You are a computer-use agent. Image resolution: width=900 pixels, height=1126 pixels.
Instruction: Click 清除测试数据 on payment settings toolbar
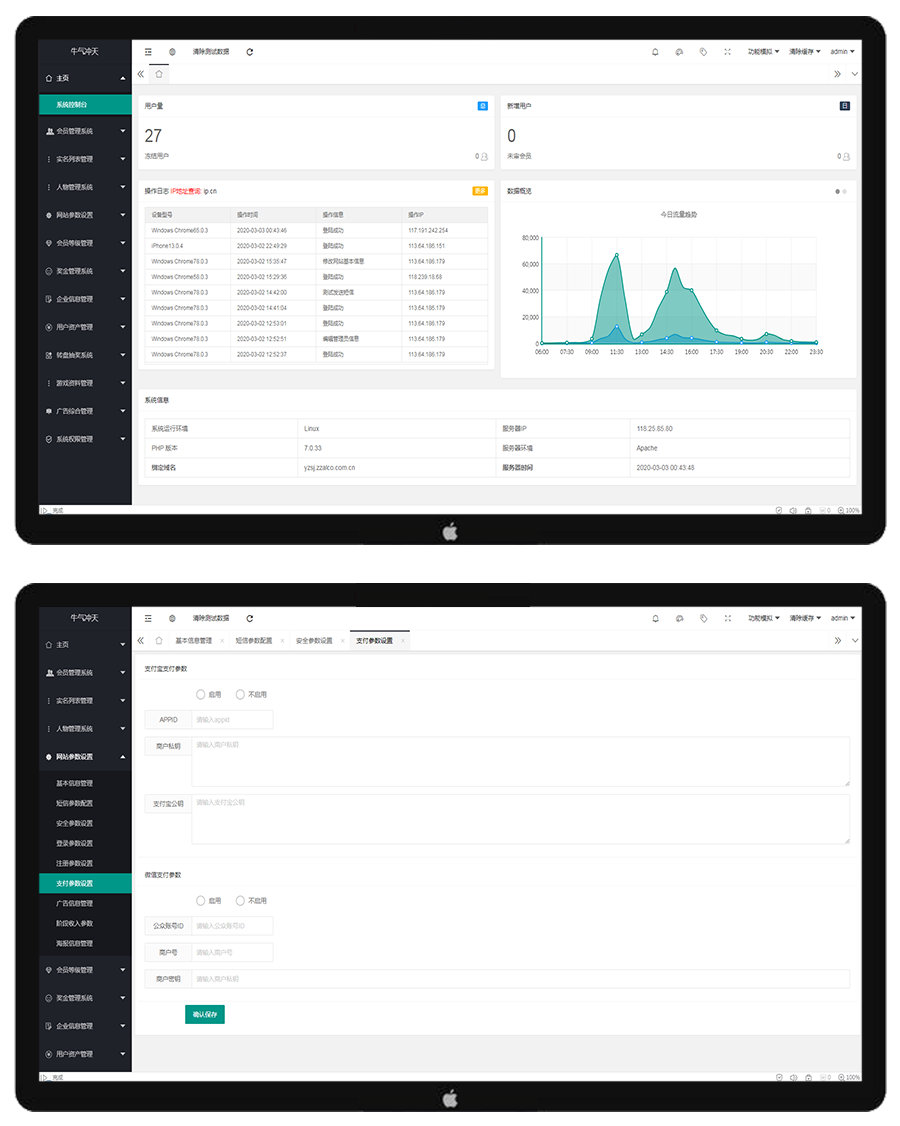pos(210,618)
